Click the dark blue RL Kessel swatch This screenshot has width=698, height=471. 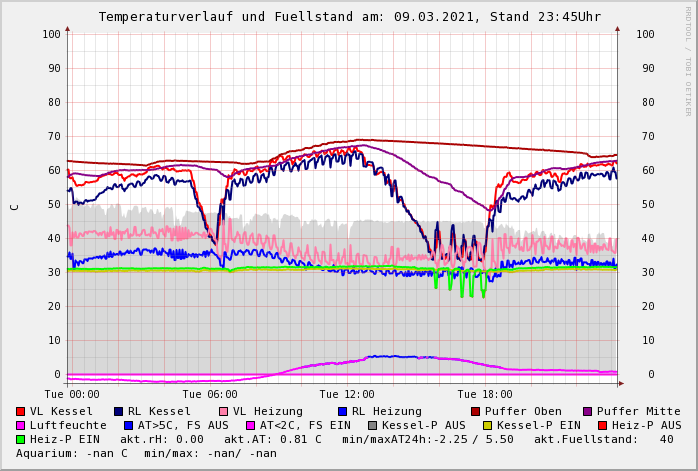(x=118, y=411)
